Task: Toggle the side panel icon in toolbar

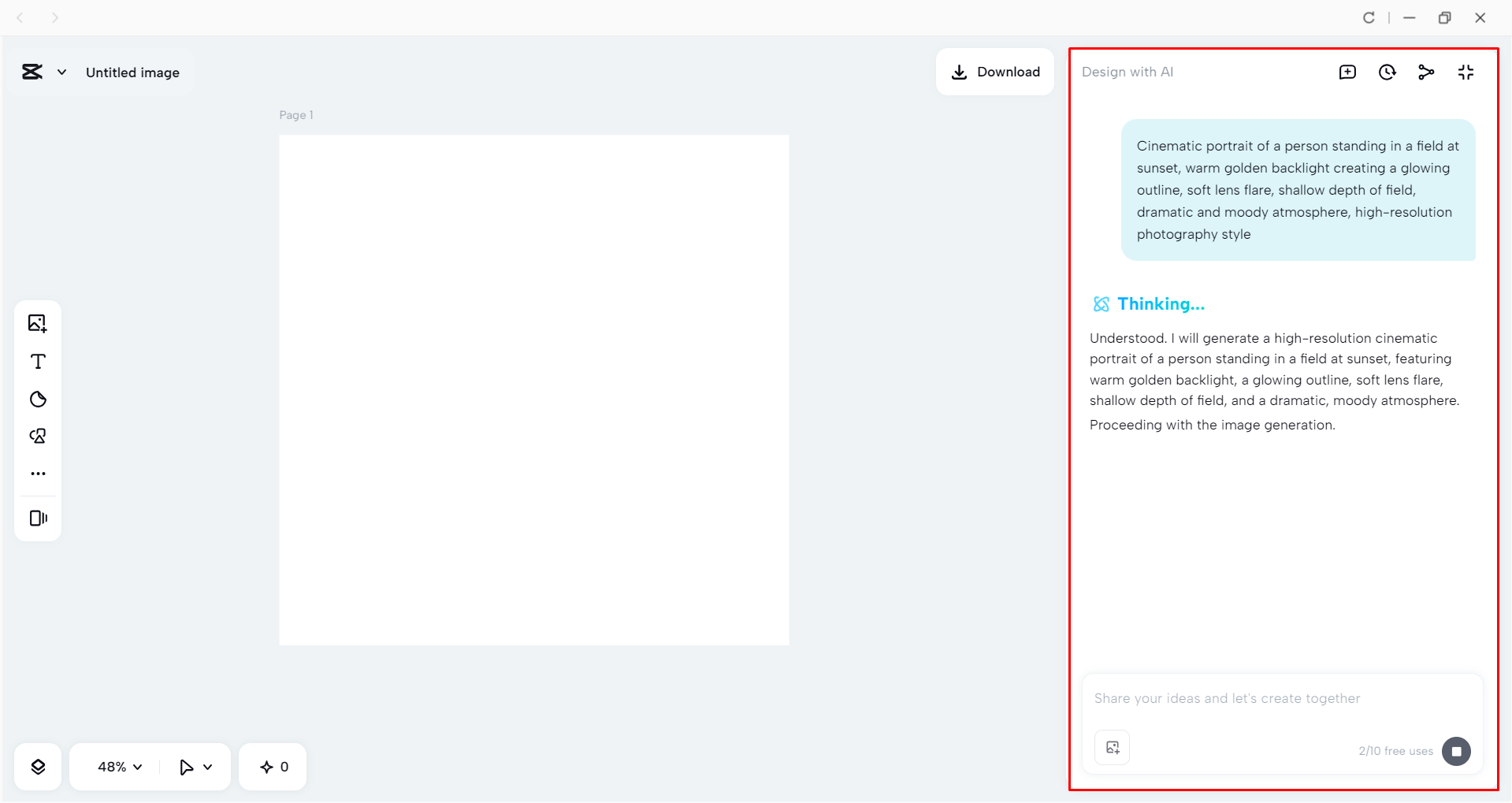Action: [x=38, y=518]
